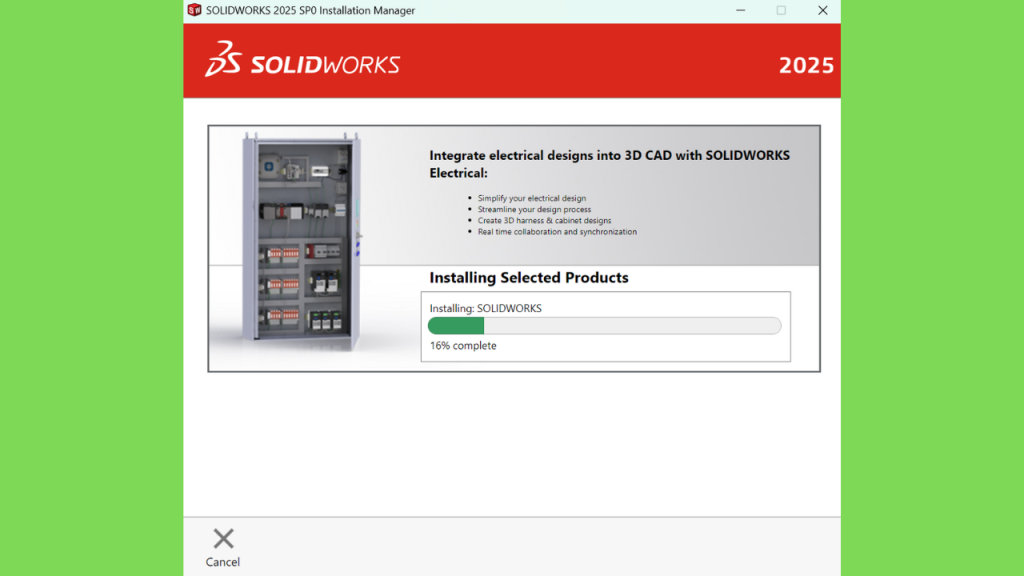Click the "Installing Selected Products" heading
Viewport: 1024px width, 576px height.
529,278
